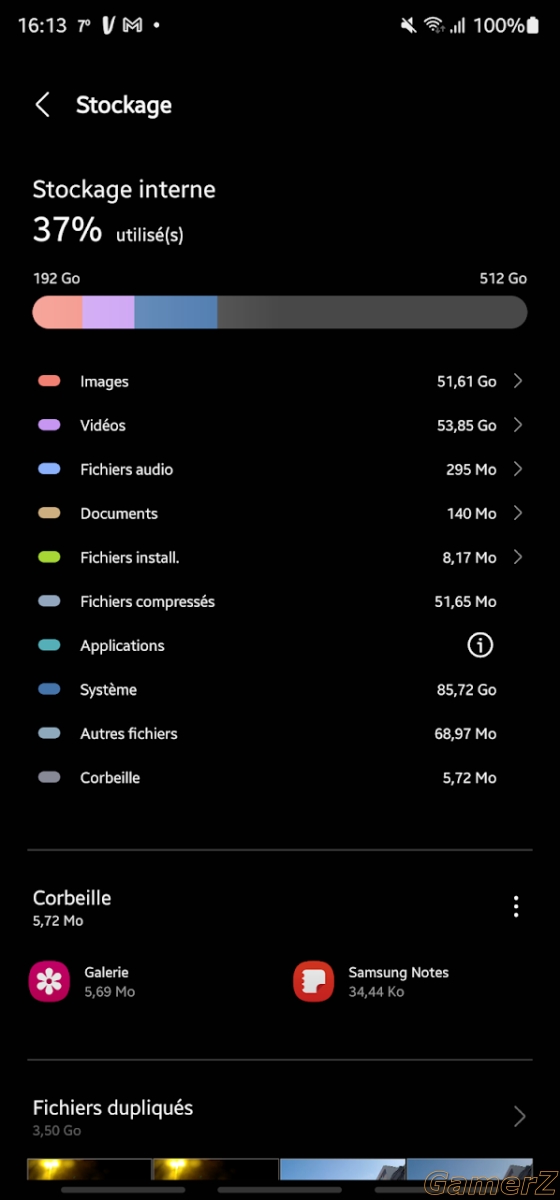This screenshot has width=560, height=1200.
Task: Expand the Images storage chevron
Action: [518, 381]
